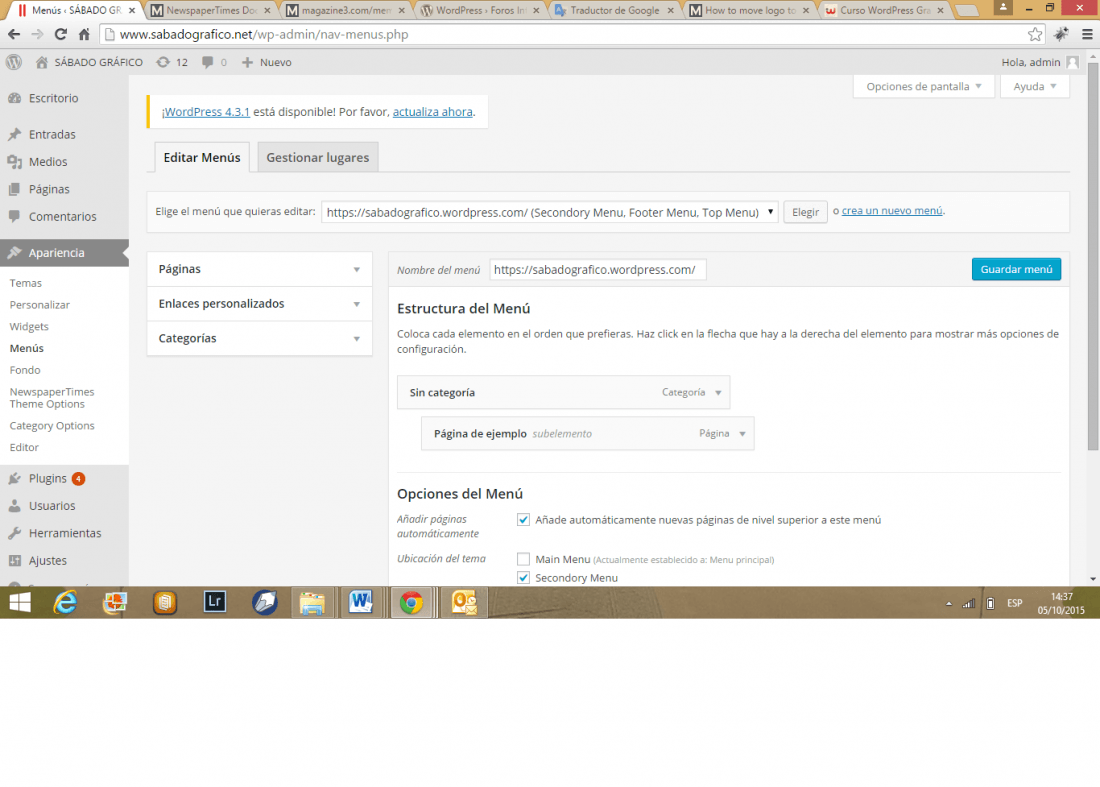1100x787 pixels.
Task: Open the WordPress 4.3.1 link
Action: coord(206,112)
